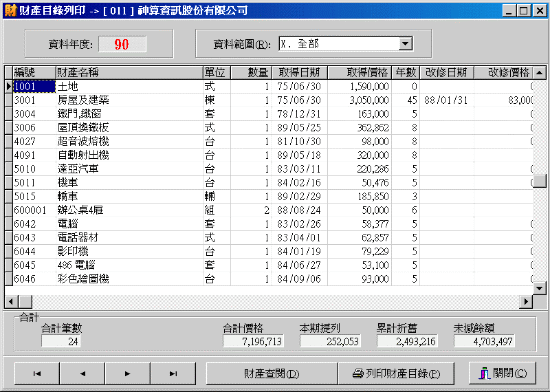The height and width of the screenshot is (392, 550).
Task: Select row number 5010
Action: click(34, 169)
